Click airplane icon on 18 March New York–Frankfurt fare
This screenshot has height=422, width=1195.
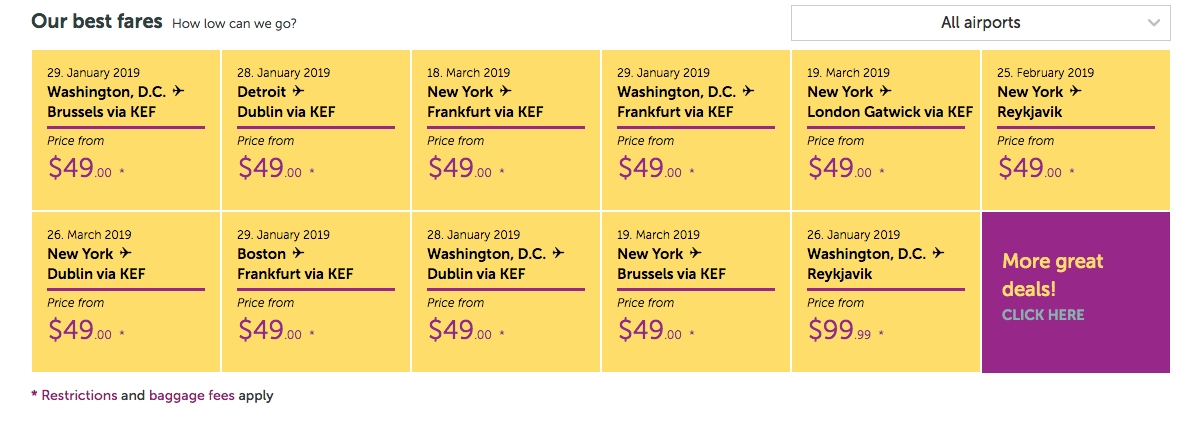pos(506,92)
